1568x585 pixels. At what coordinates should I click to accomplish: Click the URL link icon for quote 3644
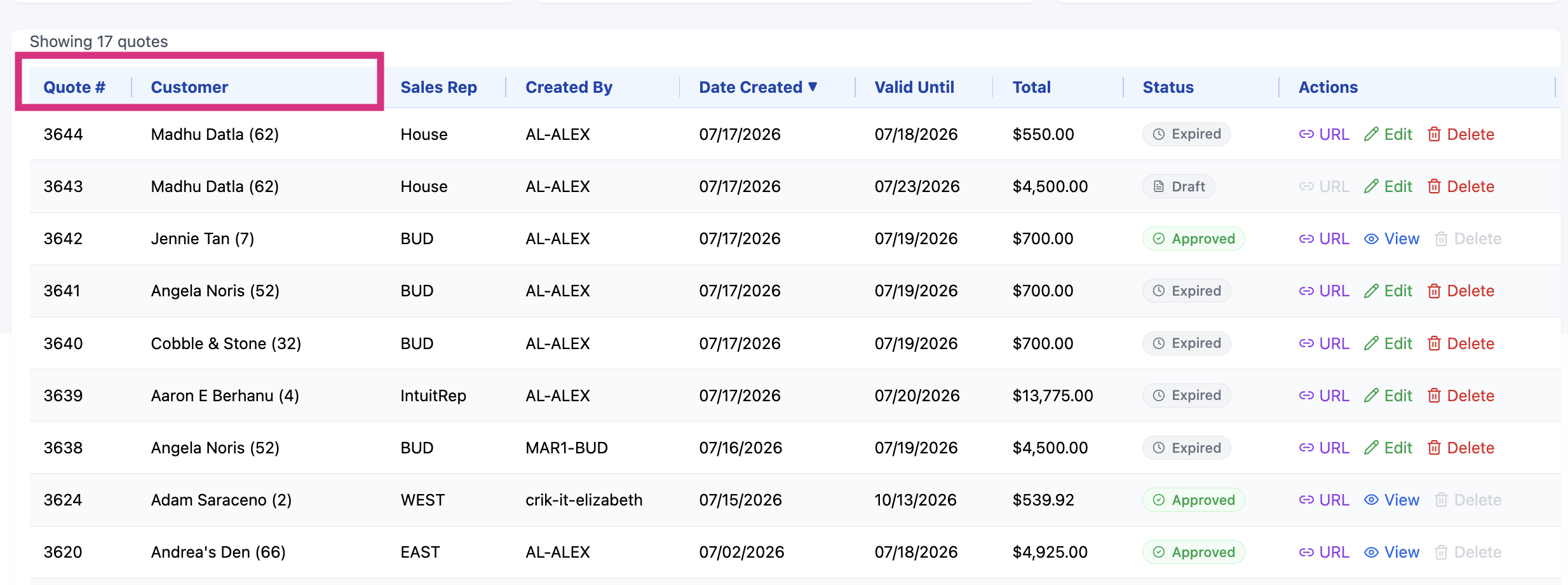[x=1306, y=134]
